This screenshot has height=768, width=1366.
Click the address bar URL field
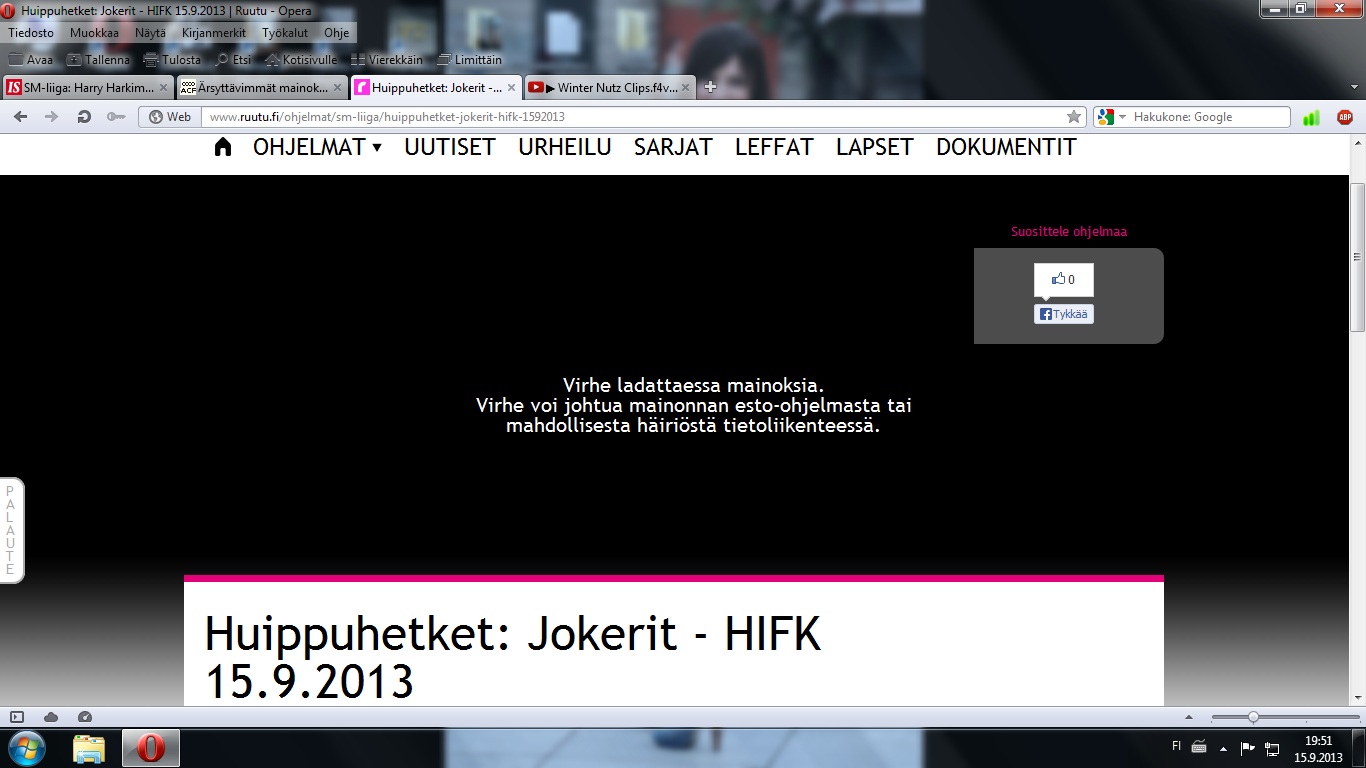630,117
